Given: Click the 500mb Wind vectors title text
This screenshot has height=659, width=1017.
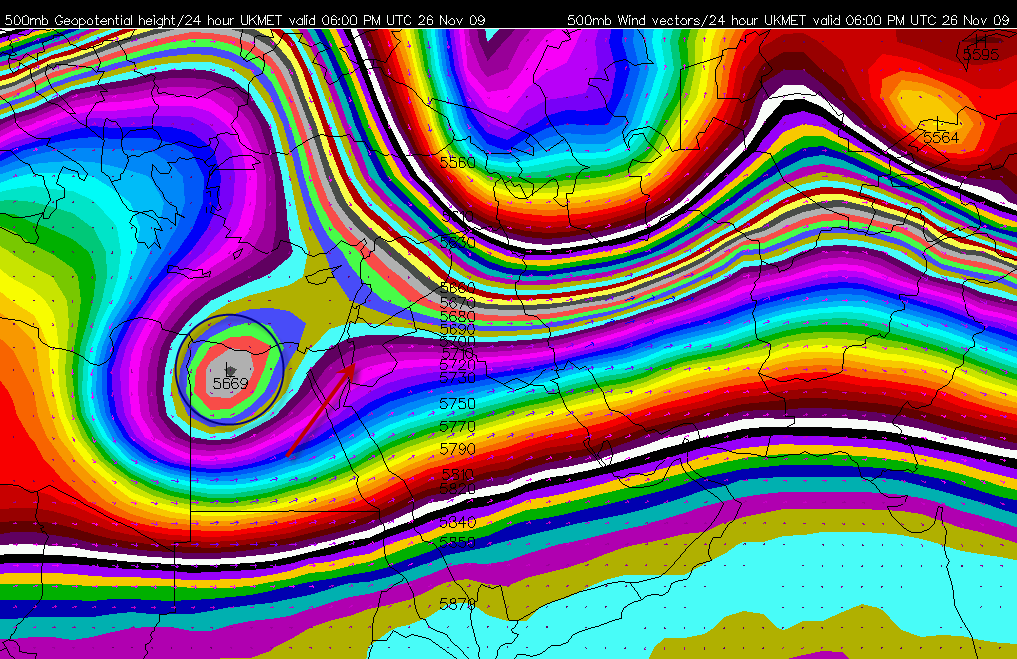Looking at the screenshot, I should pos(788,20).
